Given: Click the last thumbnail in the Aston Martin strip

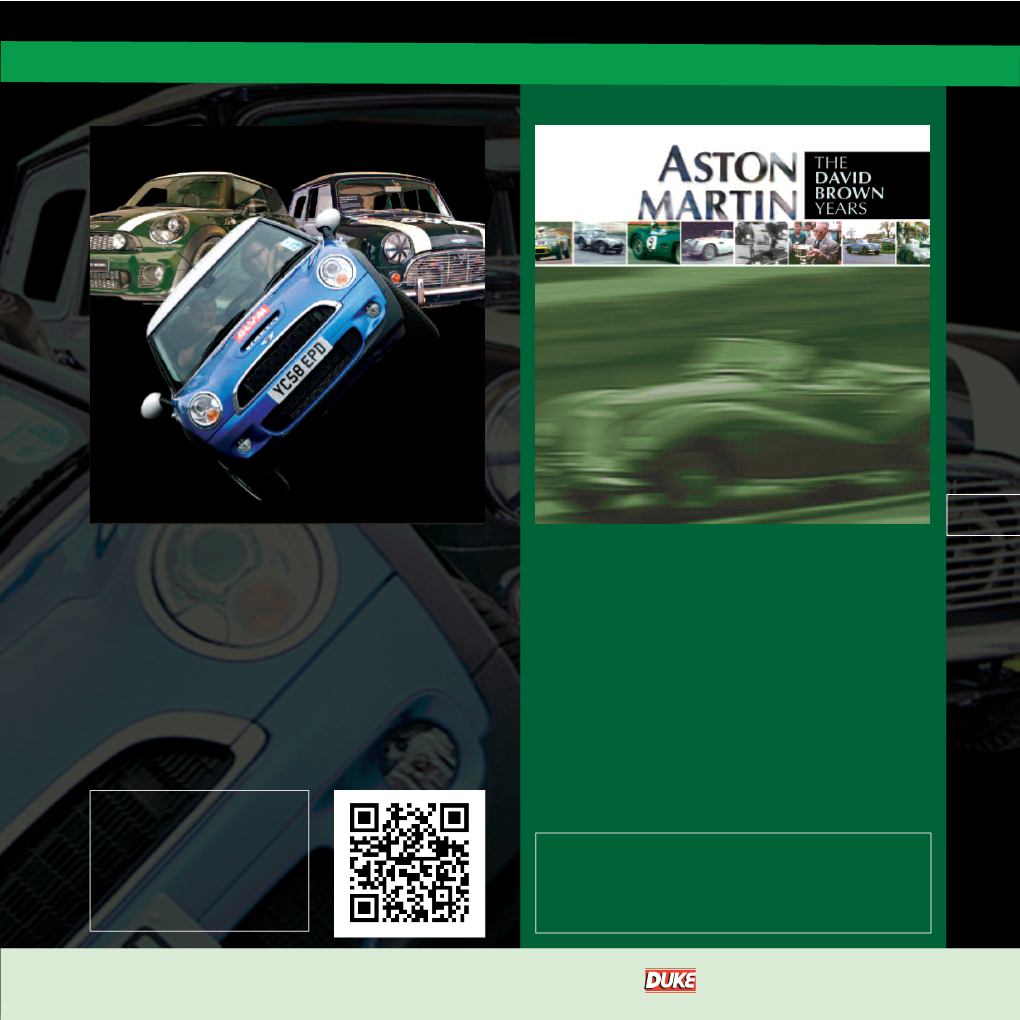Looking at the screenshot, I should [x=913, y=243].
